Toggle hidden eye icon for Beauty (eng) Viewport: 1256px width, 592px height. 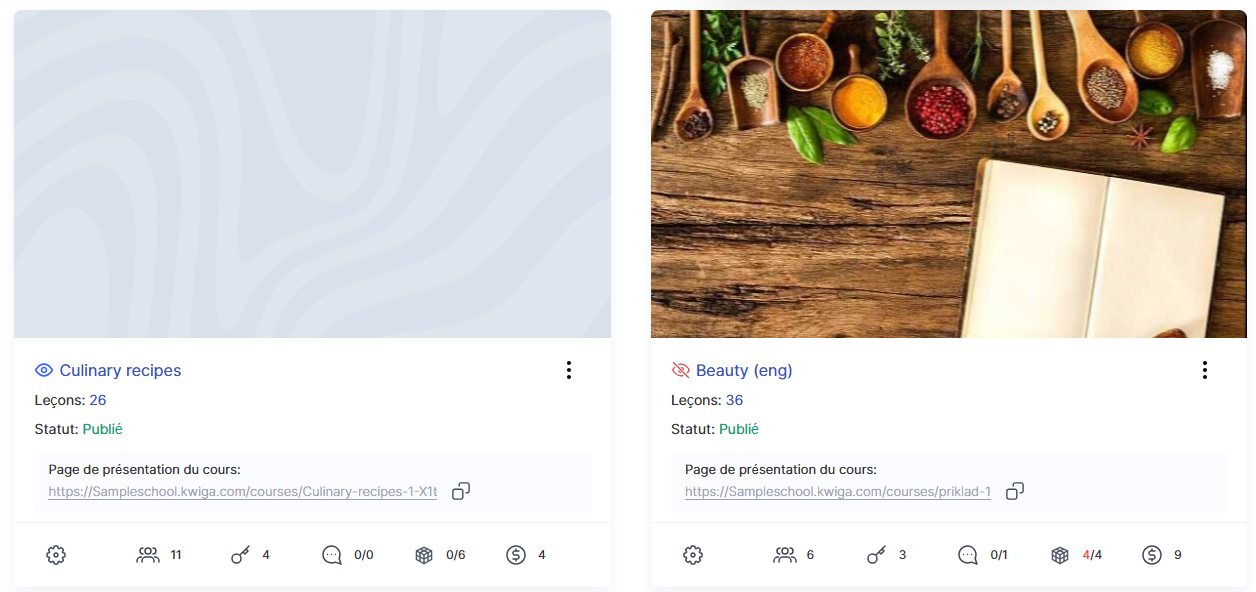tap(681, 371)
